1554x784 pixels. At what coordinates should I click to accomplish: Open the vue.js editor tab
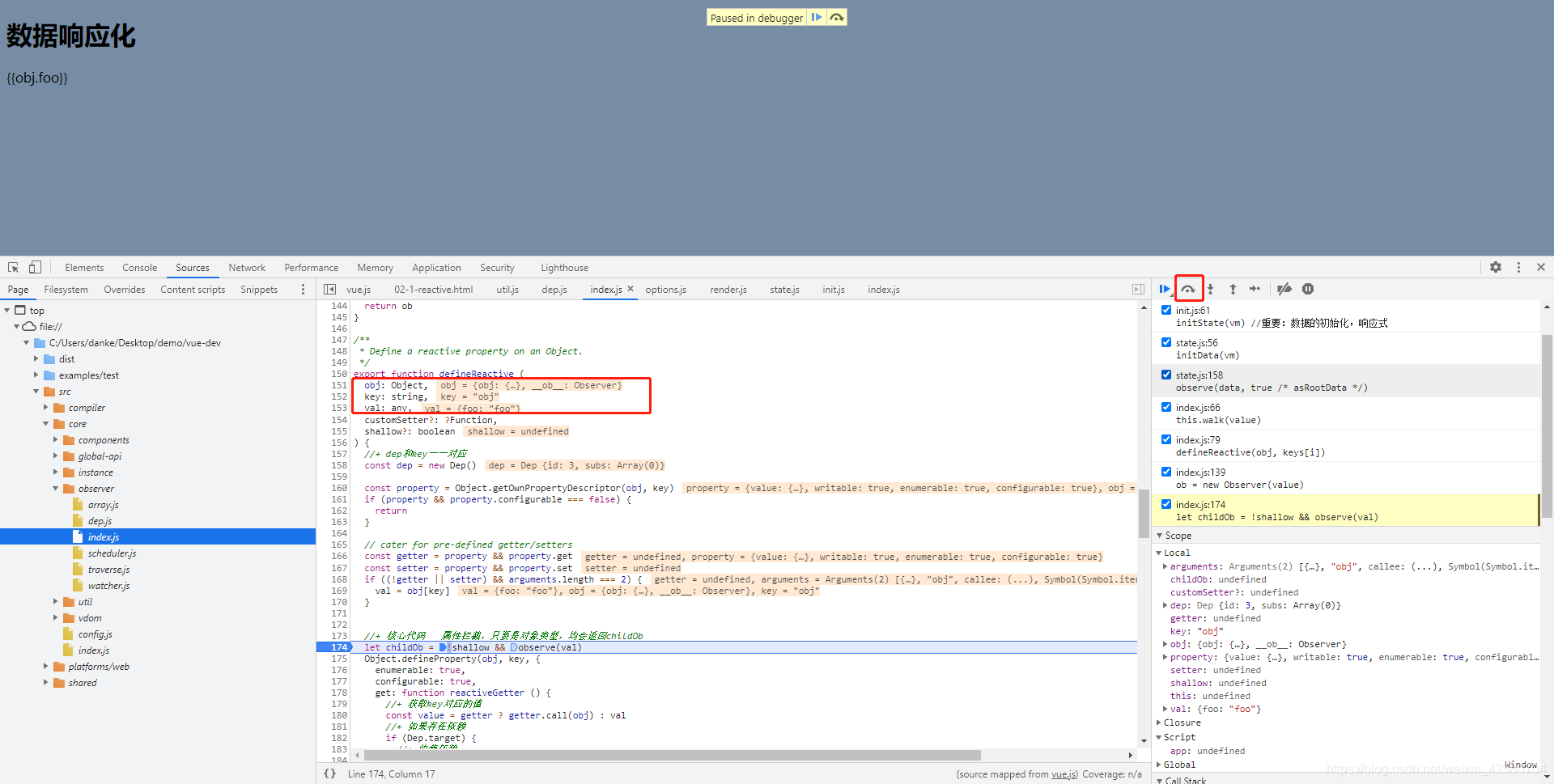(x=359, y=290)
